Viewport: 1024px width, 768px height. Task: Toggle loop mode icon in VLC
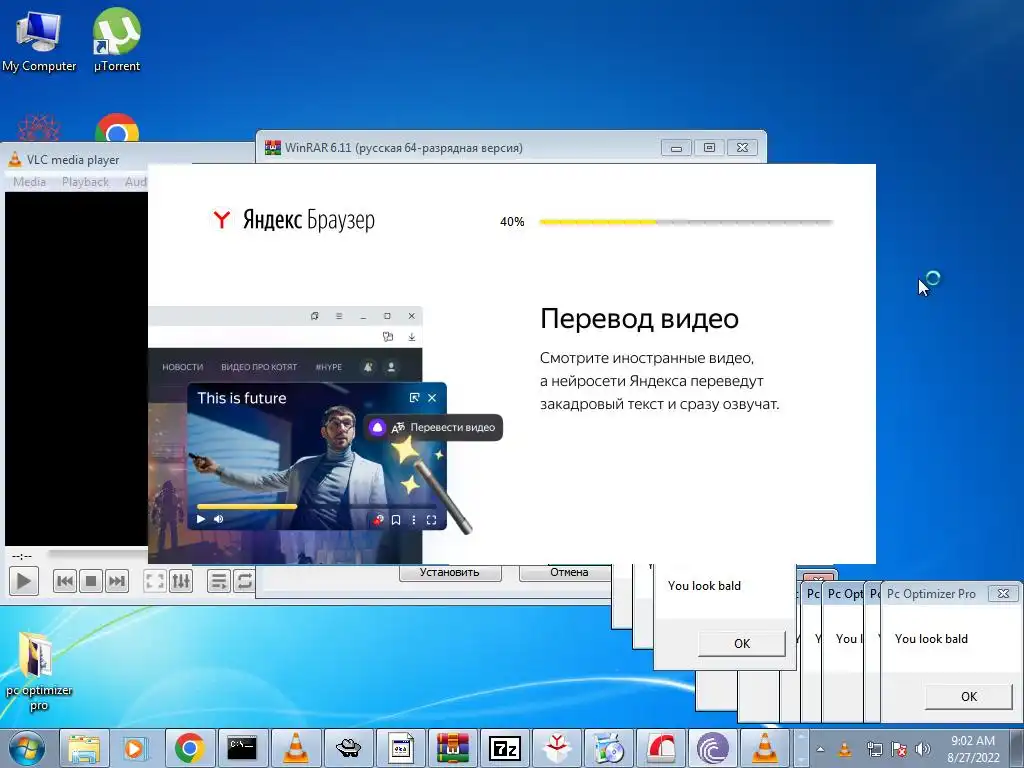(x=244, y=581)
